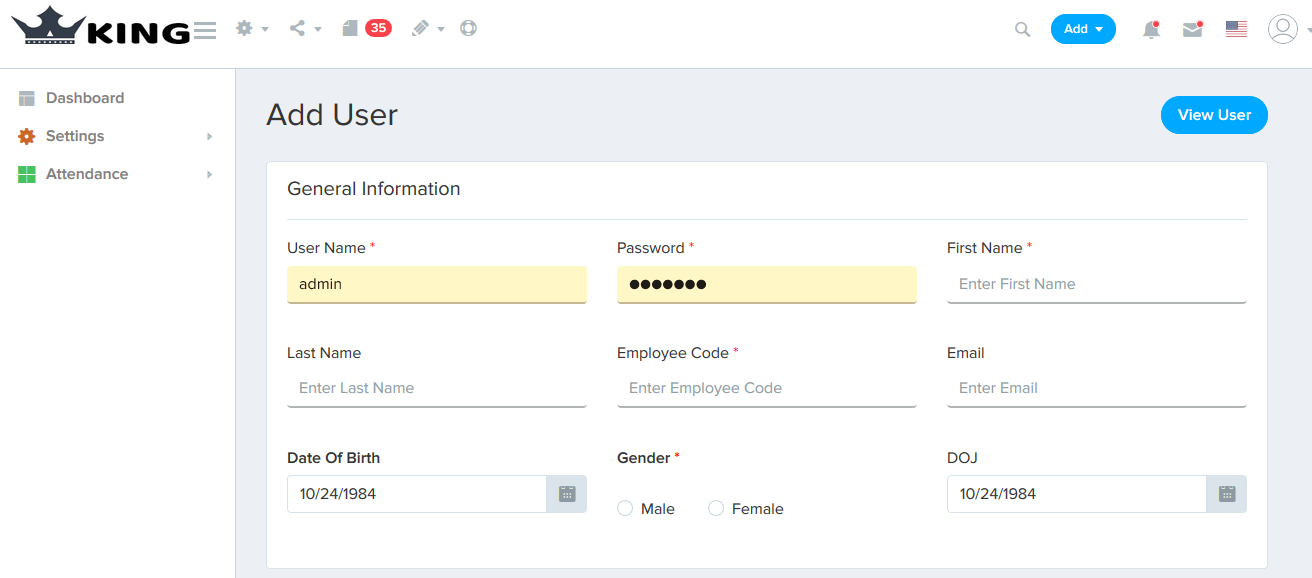Open the Add dropdown button
1312x578 pixels.
tap(1083, 29)
